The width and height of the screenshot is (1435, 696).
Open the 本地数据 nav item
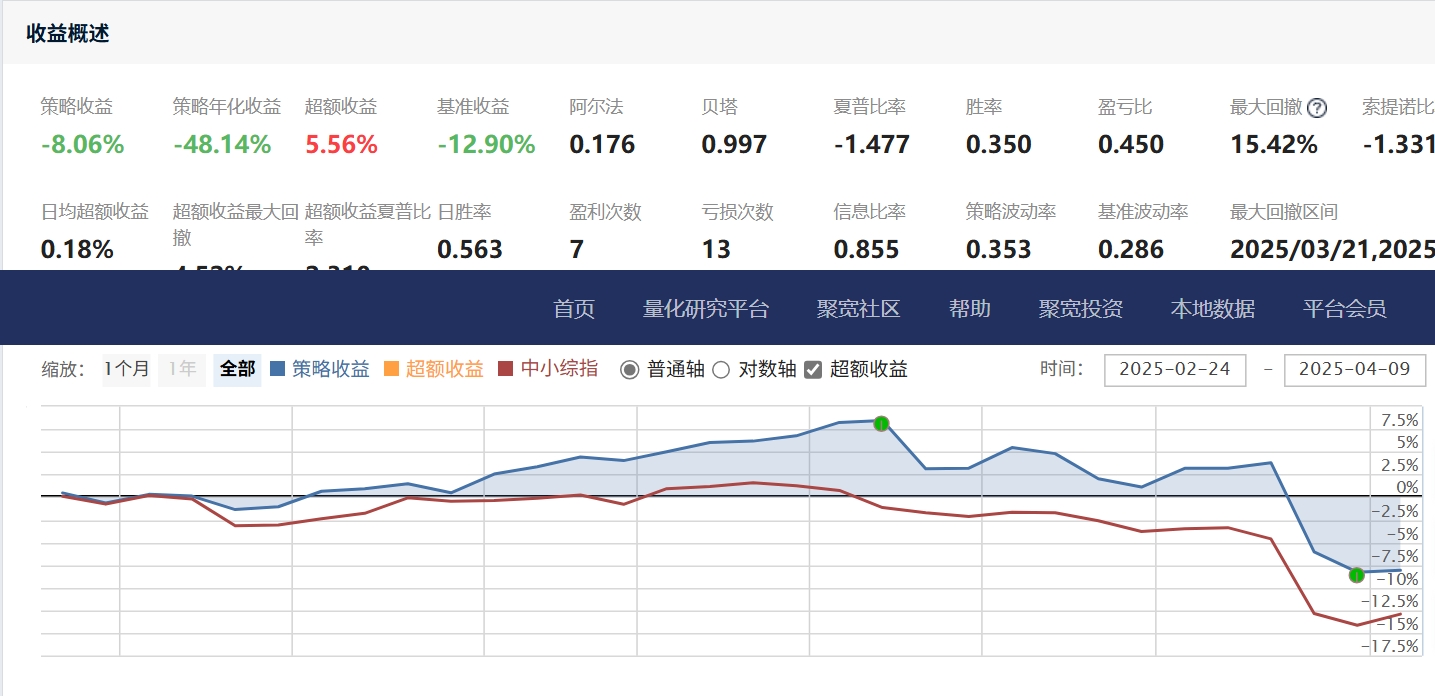[1213, 309]
